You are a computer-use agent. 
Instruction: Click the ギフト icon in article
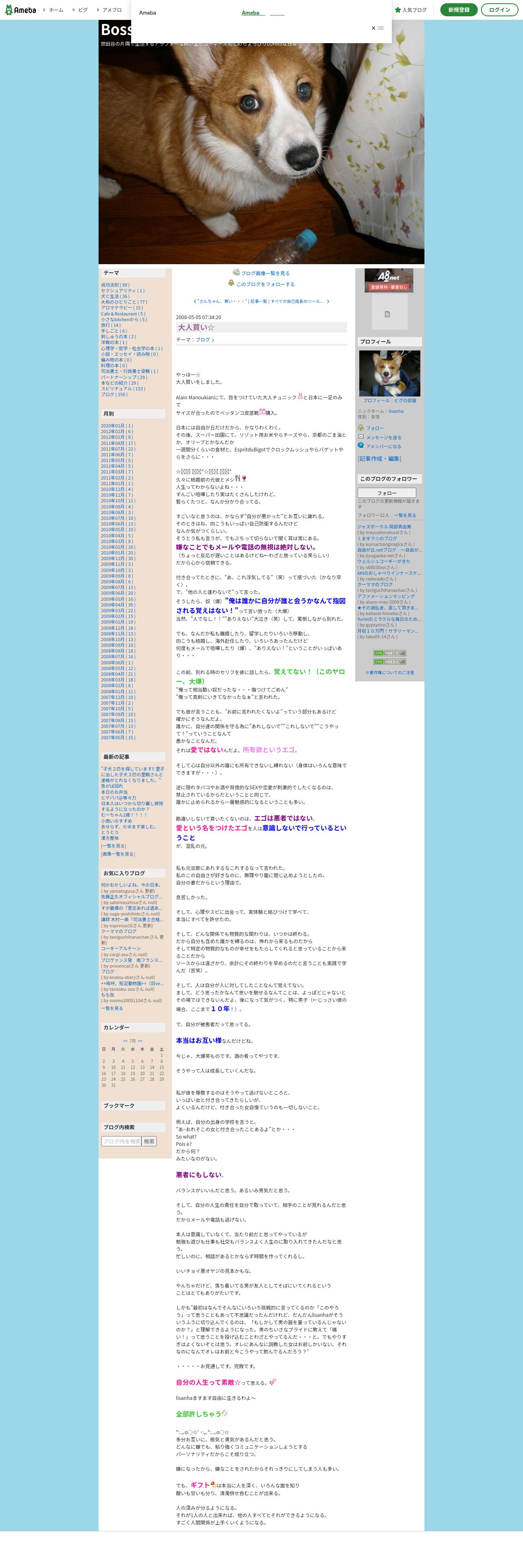pyautogui.click(x=213, y=1485)
